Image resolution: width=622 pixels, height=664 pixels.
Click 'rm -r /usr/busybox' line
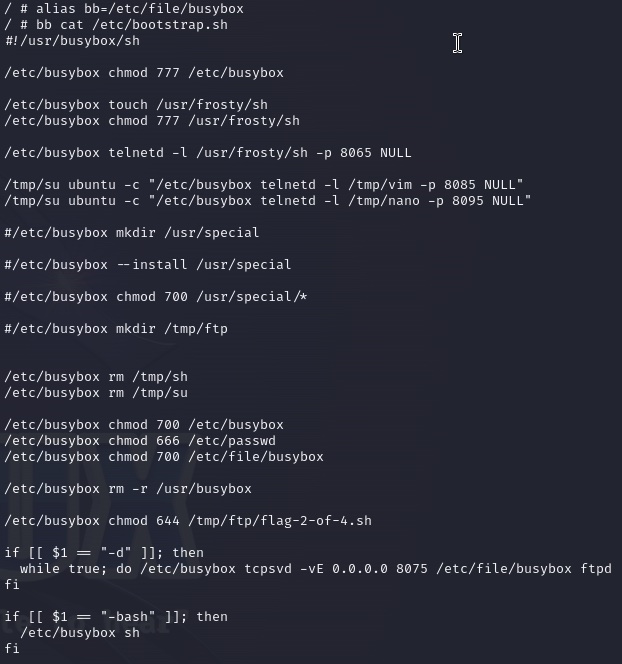click(128, 489)
